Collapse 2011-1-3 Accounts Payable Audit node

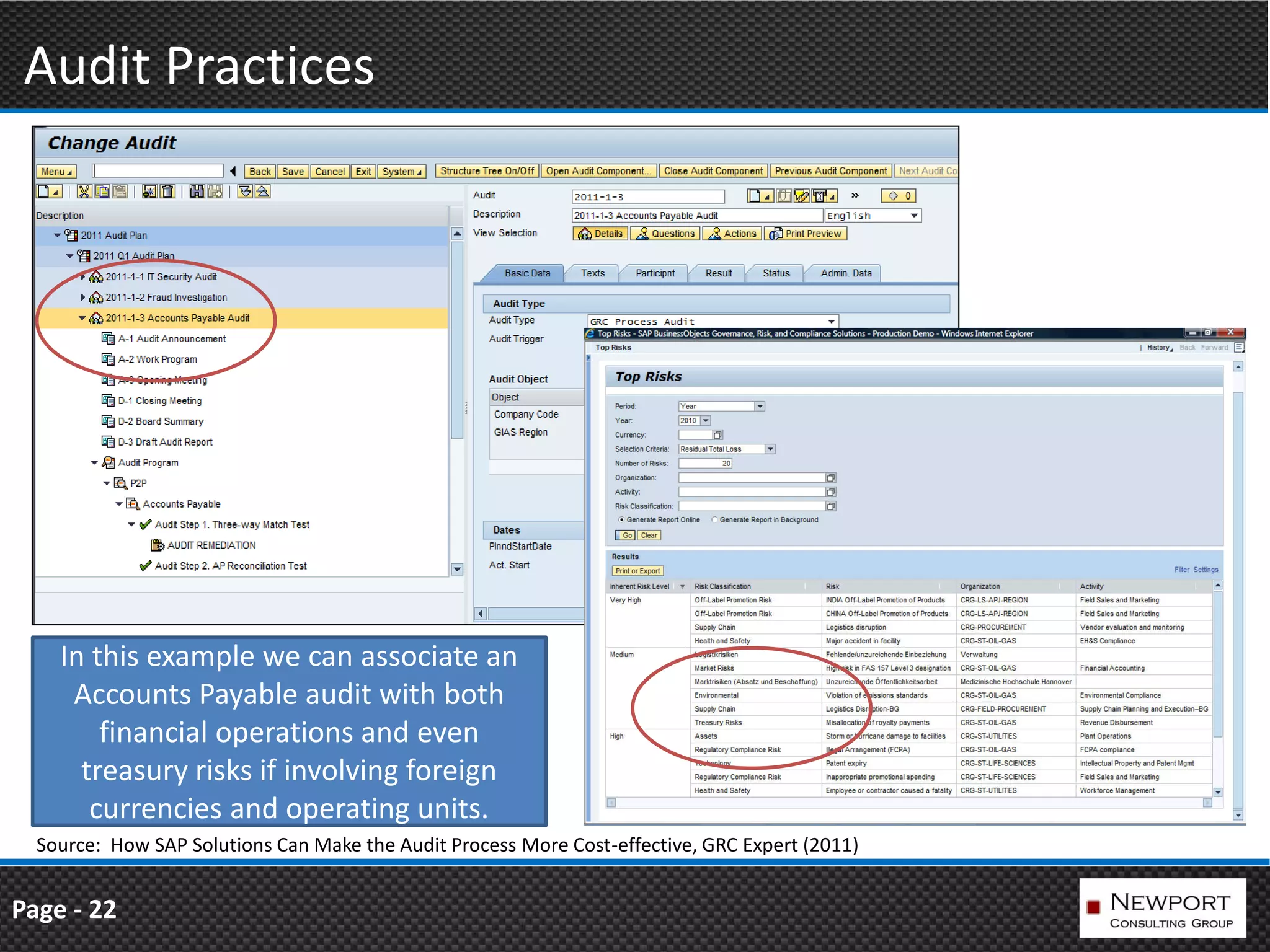click(82, 319)
